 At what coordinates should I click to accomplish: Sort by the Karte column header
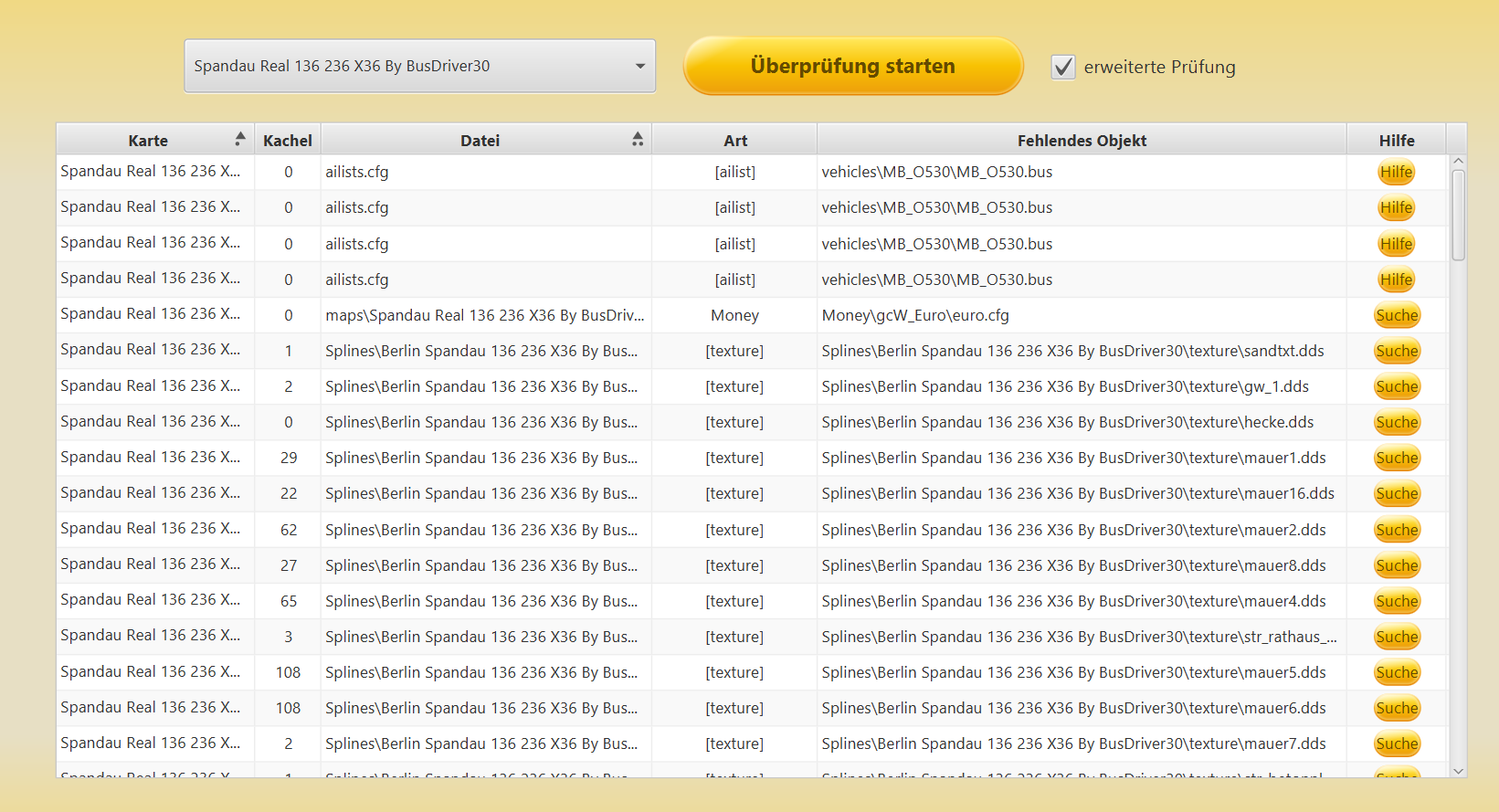pos(148,140)
